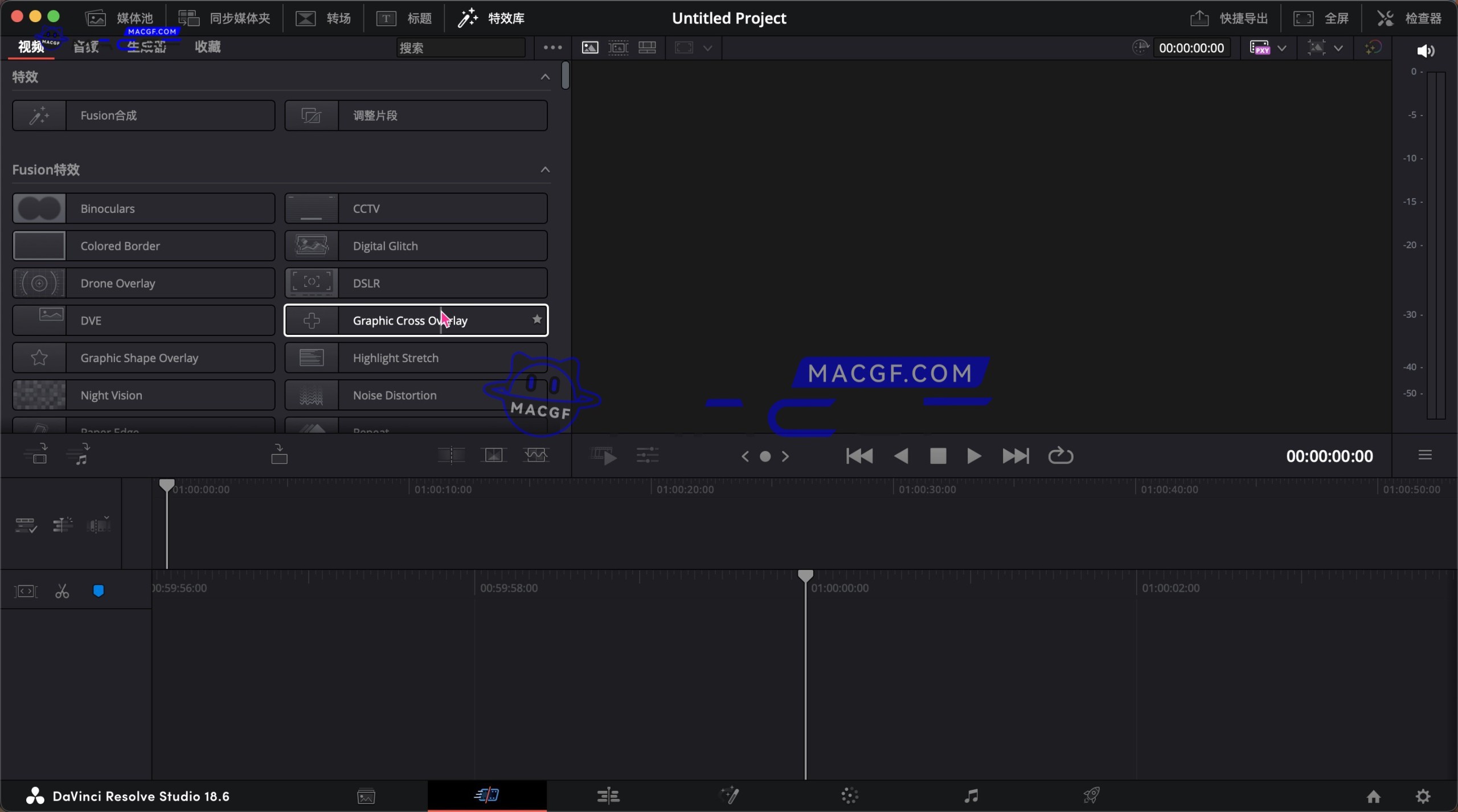This screenshot has width=1458, height=812.
Task: Collapse the Fusion特效 section
Action: click(x=544, y=169)
